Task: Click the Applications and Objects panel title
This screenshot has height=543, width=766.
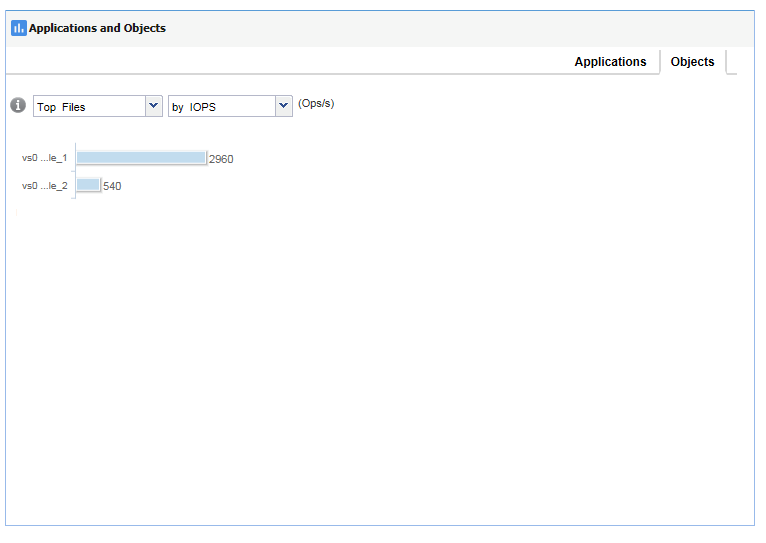Action: [97, 28]
